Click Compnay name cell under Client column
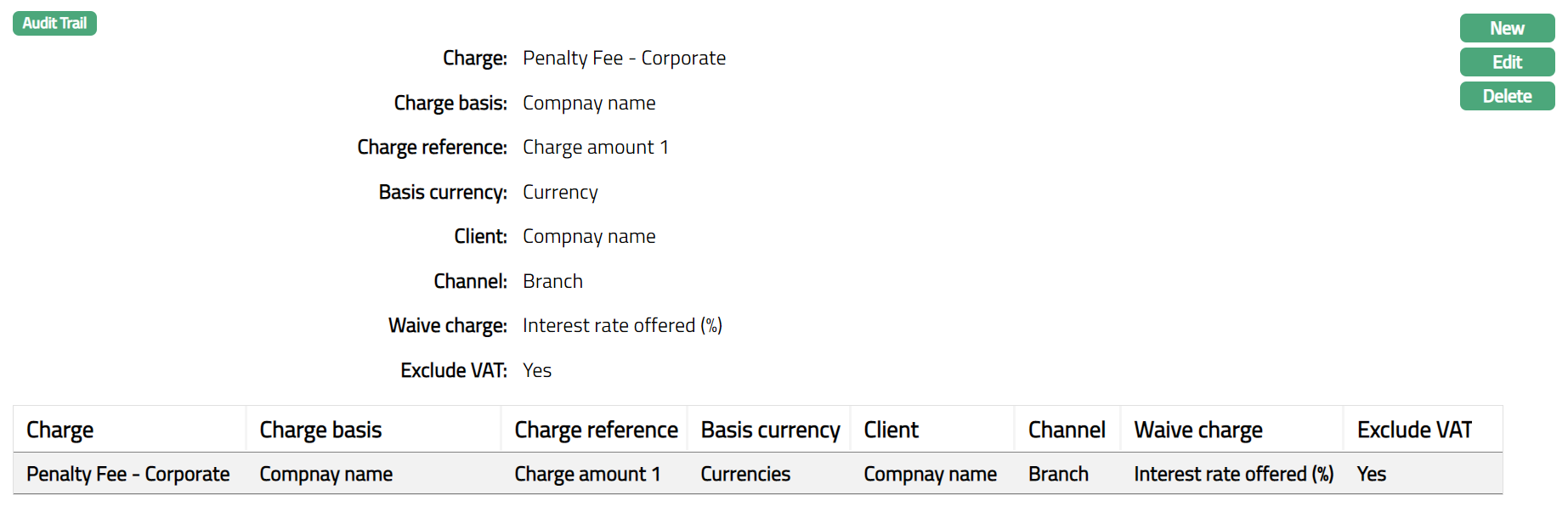 click(x=930, y=474)
